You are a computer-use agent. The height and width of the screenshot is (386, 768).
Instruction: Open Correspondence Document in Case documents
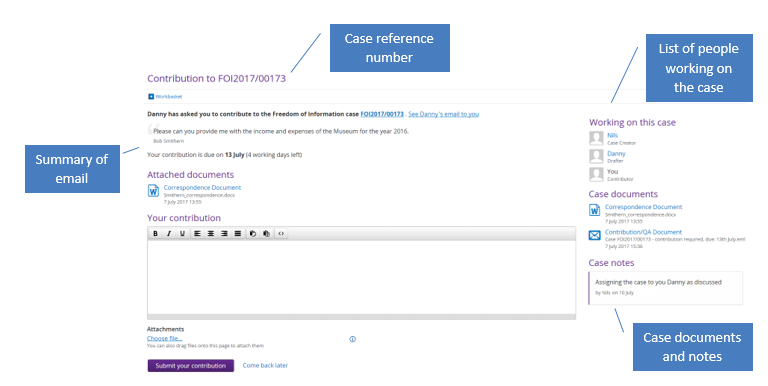tap(644, 207)
